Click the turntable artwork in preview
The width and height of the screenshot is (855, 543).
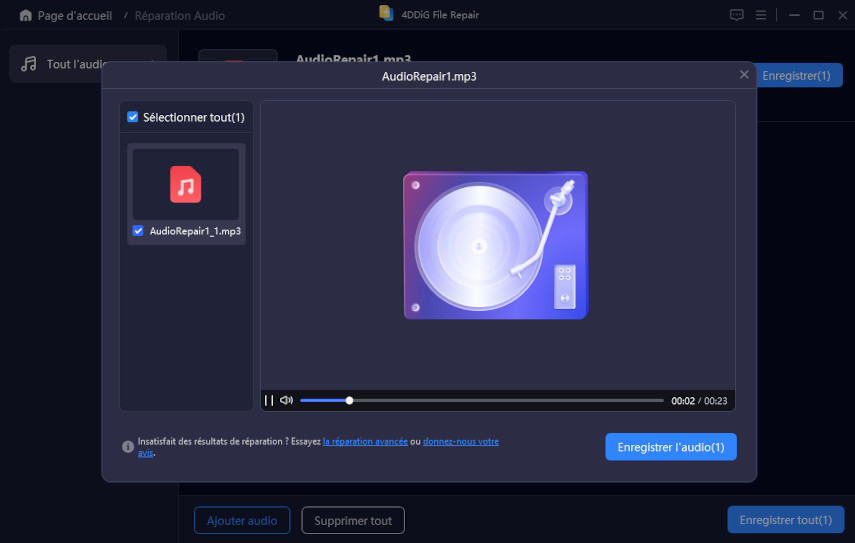coord(495,245)
